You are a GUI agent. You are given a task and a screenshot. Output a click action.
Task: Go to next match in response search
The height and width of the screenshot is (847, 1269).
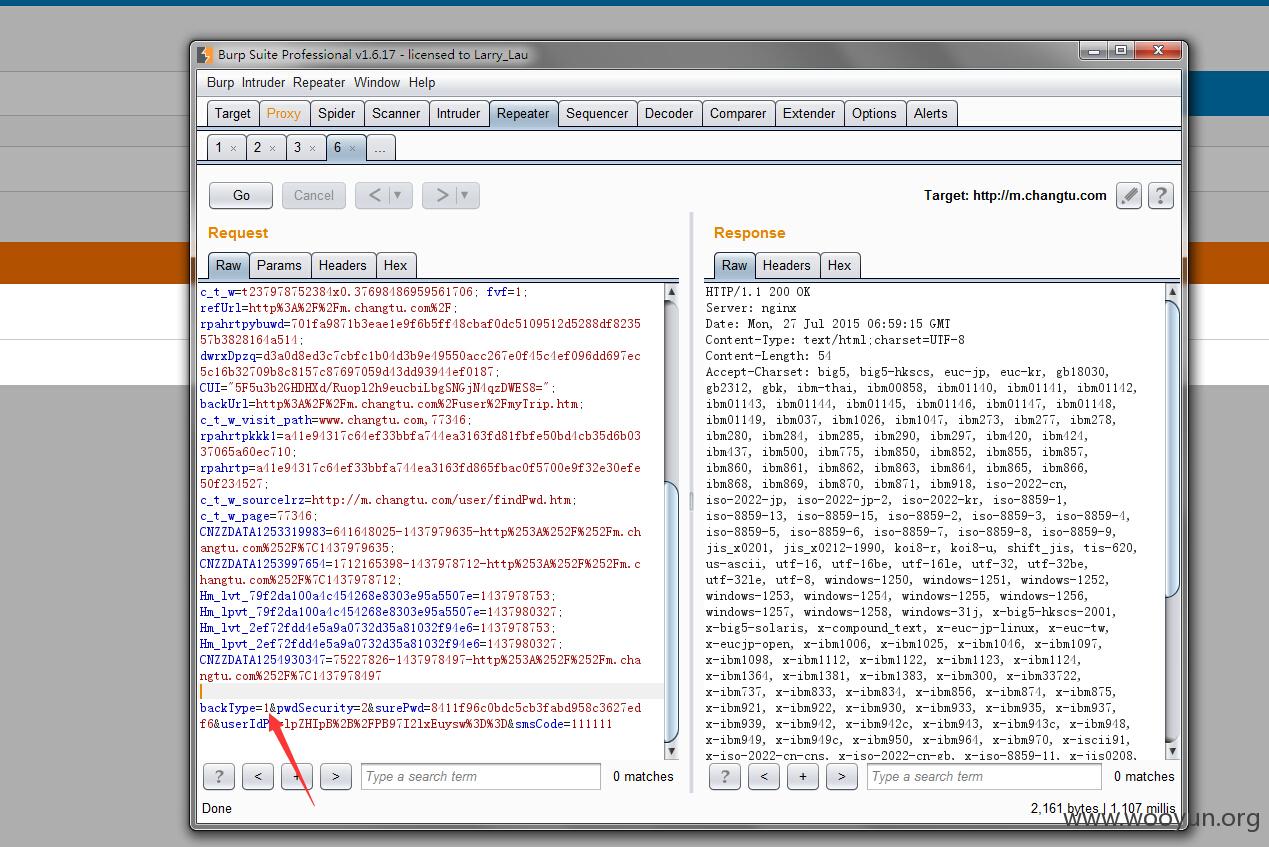842,776
